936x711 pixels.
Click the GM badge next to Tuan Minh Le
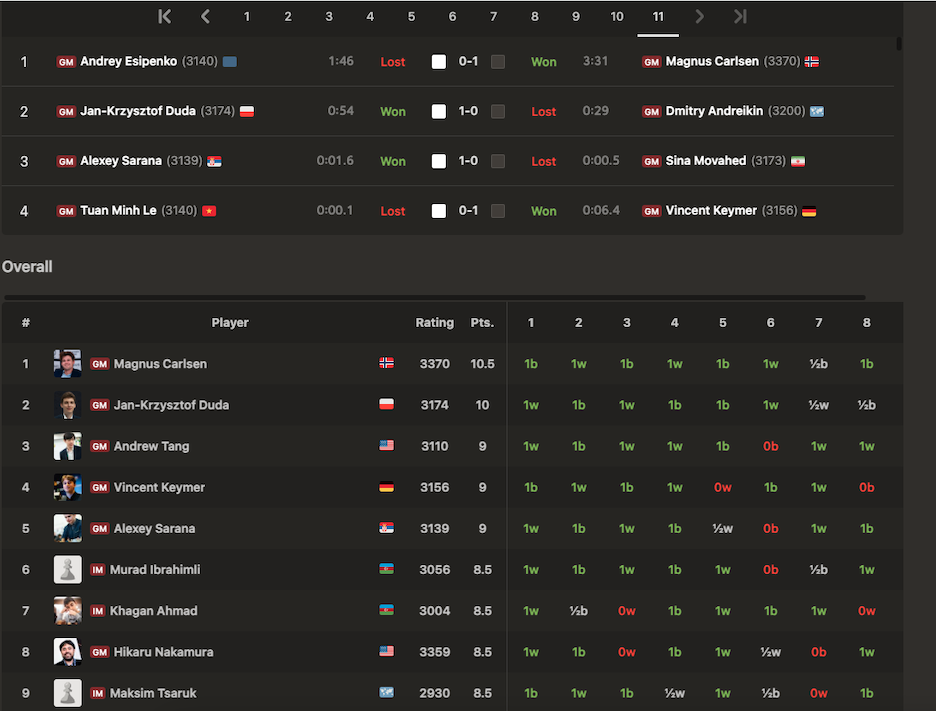[66, 211]
